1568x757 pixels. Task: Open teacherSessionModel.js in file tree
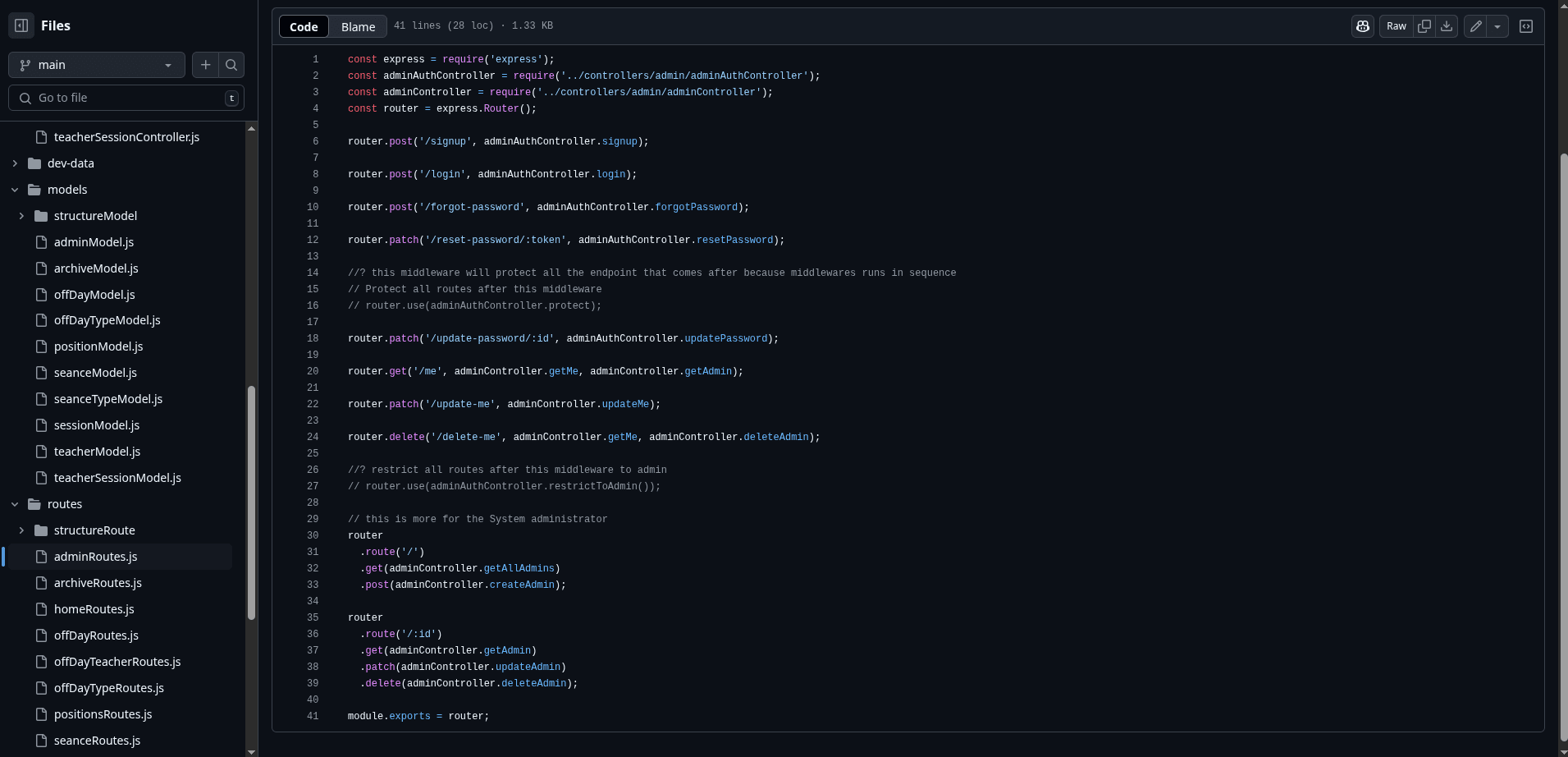coord(117,478)
